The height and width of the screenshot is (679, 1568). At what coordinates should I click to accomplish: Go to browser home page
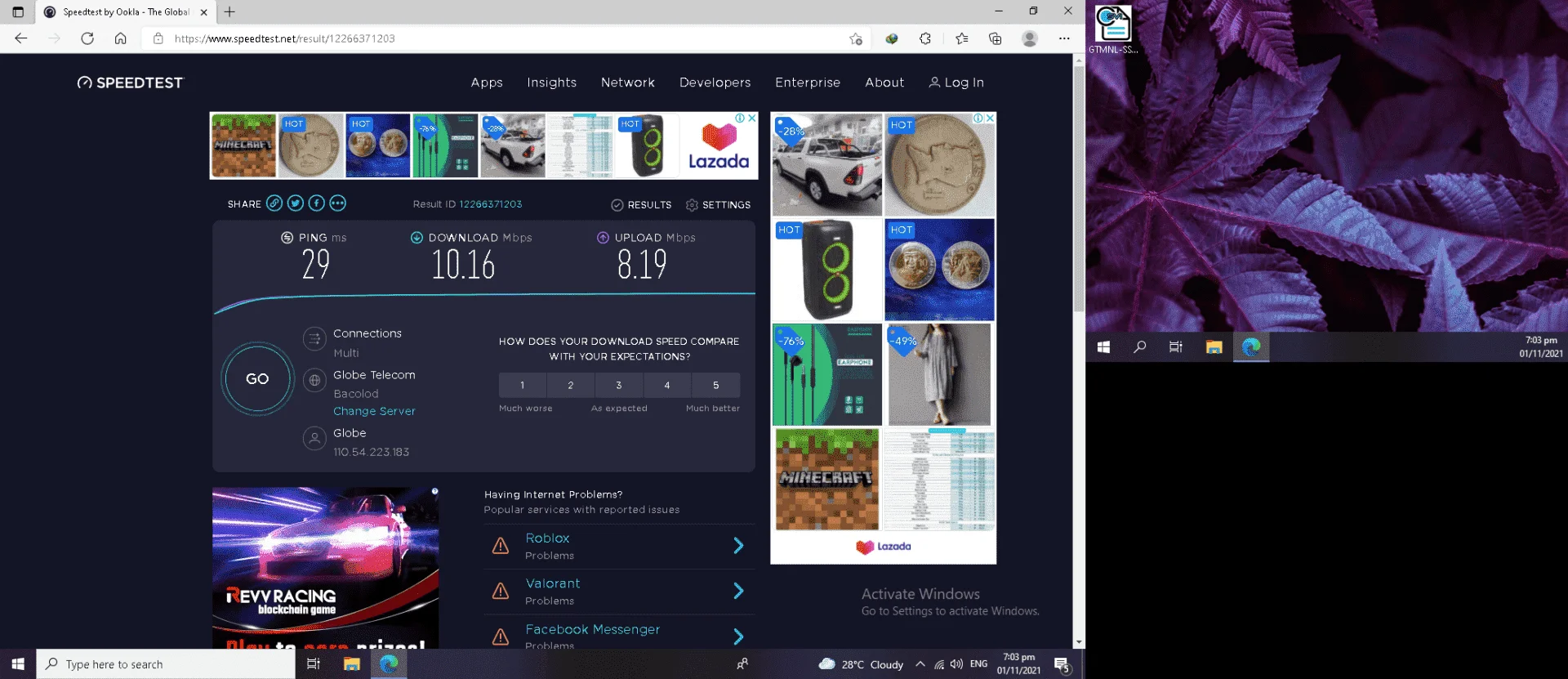(120, 38)
